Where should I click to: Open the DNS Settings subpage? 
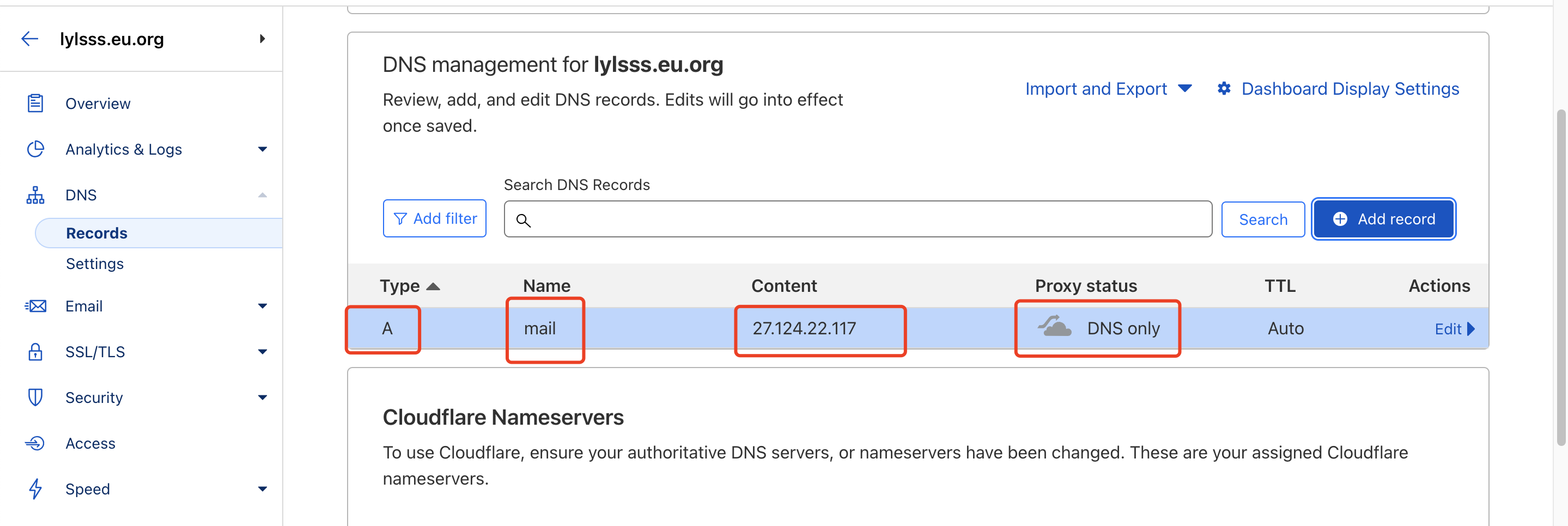click(94, 264)
